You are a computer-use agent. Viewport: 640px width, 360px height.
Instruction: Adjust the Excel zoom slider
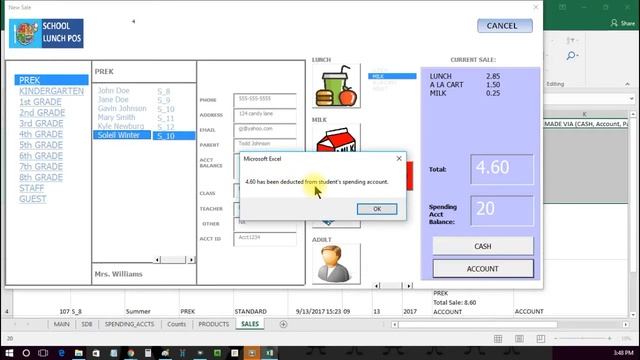pos(582,339)
